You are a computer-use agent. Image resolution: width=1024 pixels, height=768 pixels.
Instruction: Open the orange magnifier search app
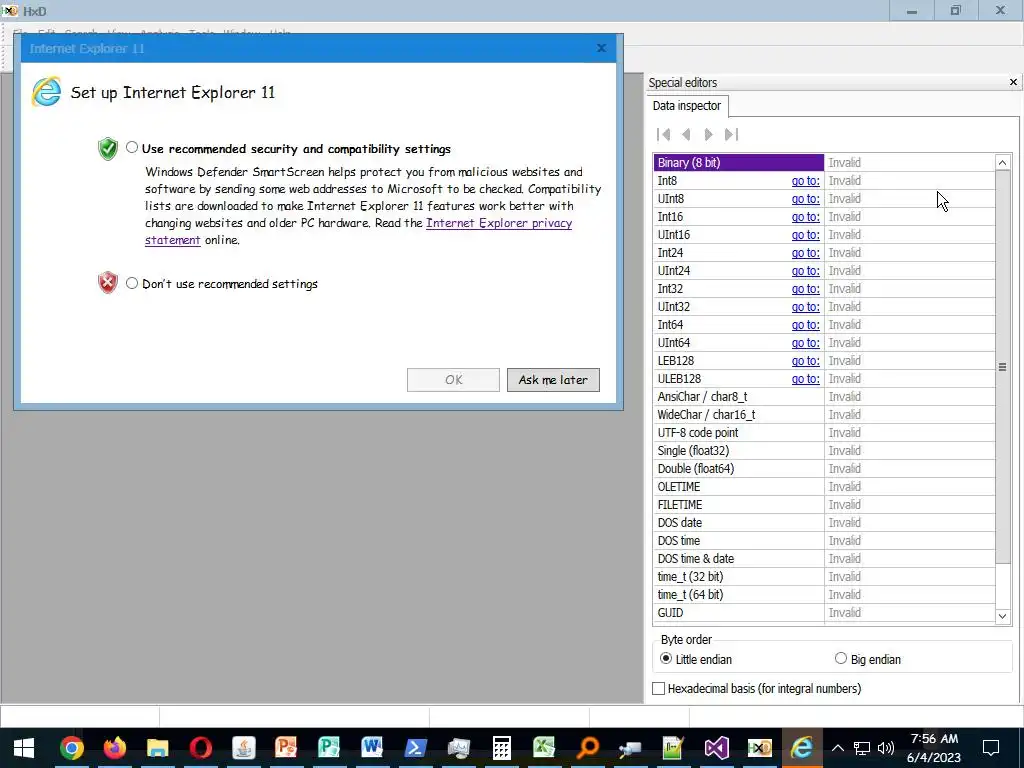(587, 748)
